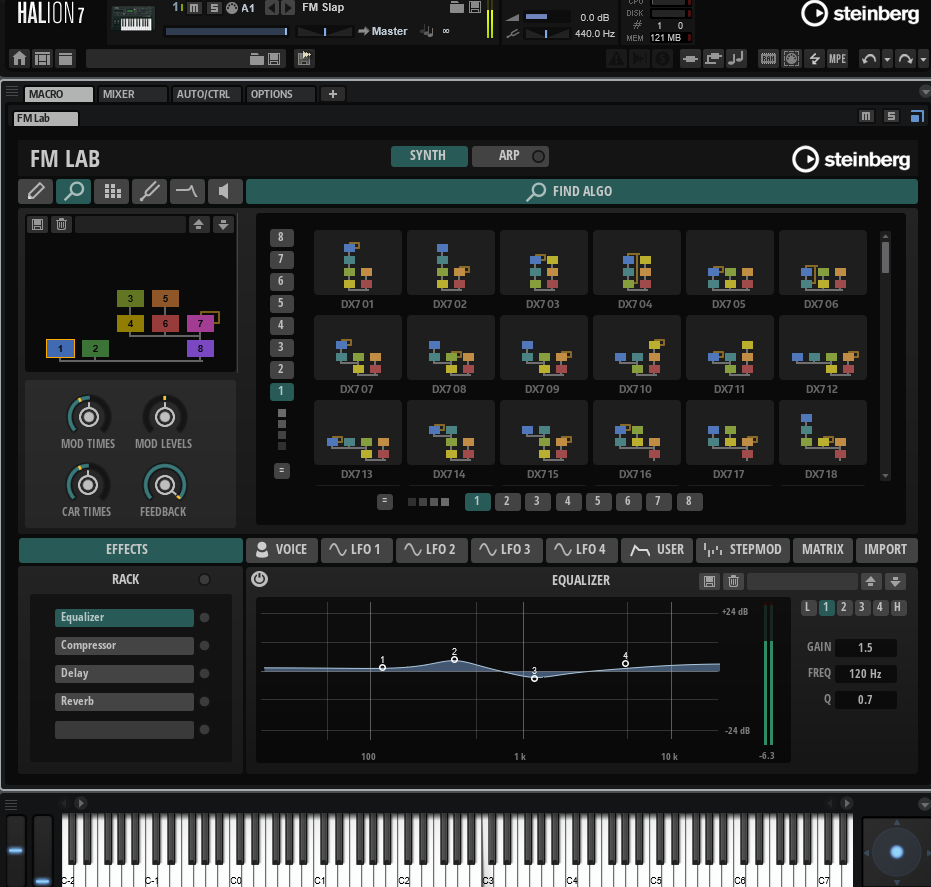Switch to the OPTIONS tab

click(x=280, y=94)
